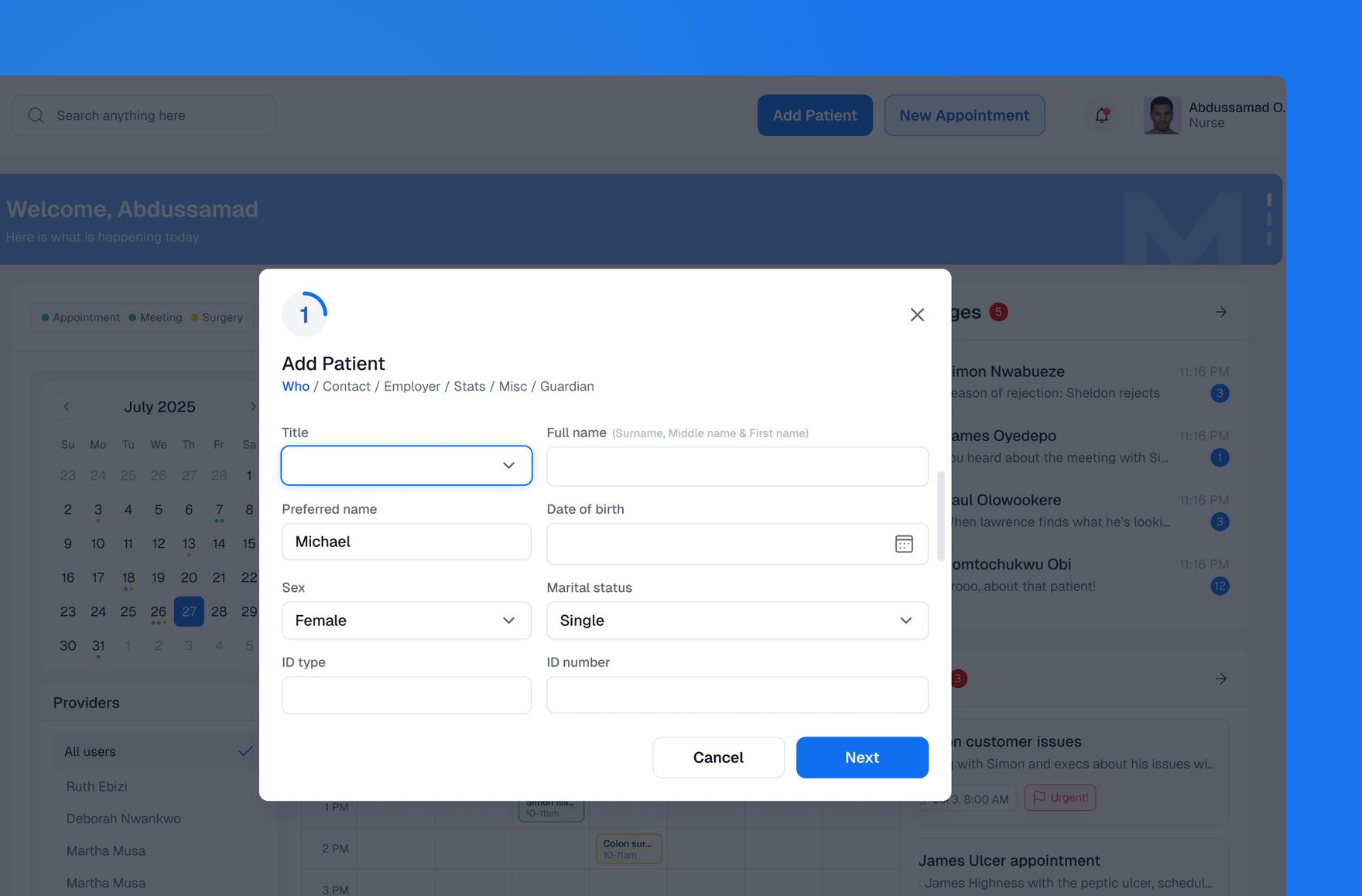Expand the Title dropdown
1362x896 pixels.
406,465
